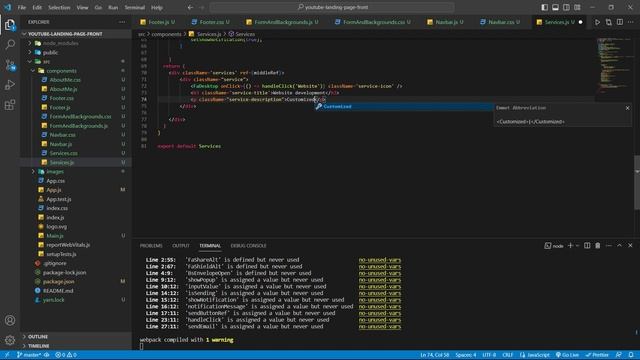640x360 pixels.
Task: Switch to PROBLEMS panel tab
Action: (x=151, y=246)
